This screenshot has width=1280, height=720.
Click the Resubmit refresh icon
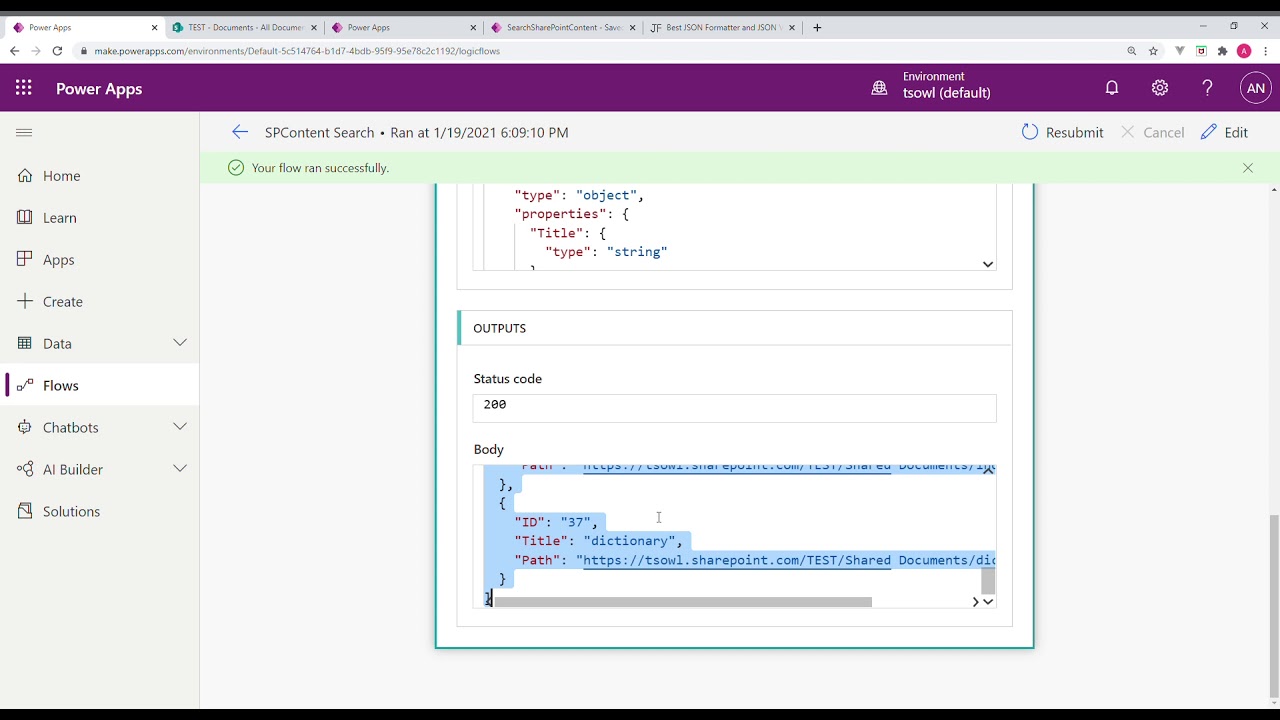pyautogui.click(x=1030, y=132)
